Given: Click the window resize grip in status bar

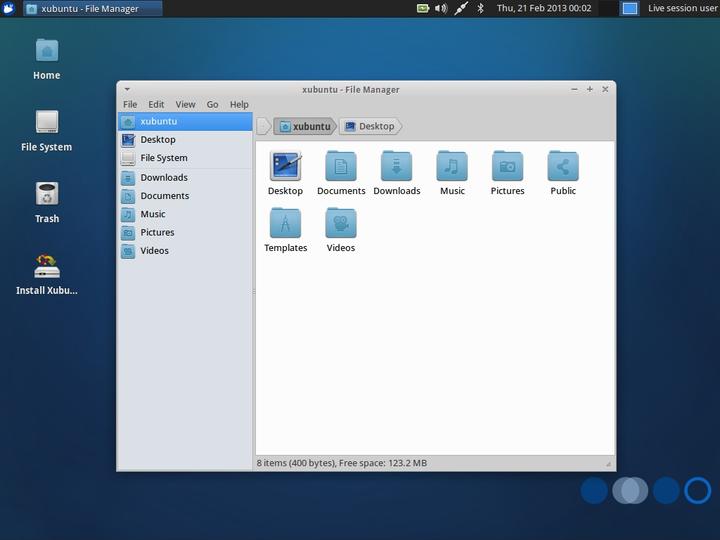Looking at the screenshot, I should (608, 464).
